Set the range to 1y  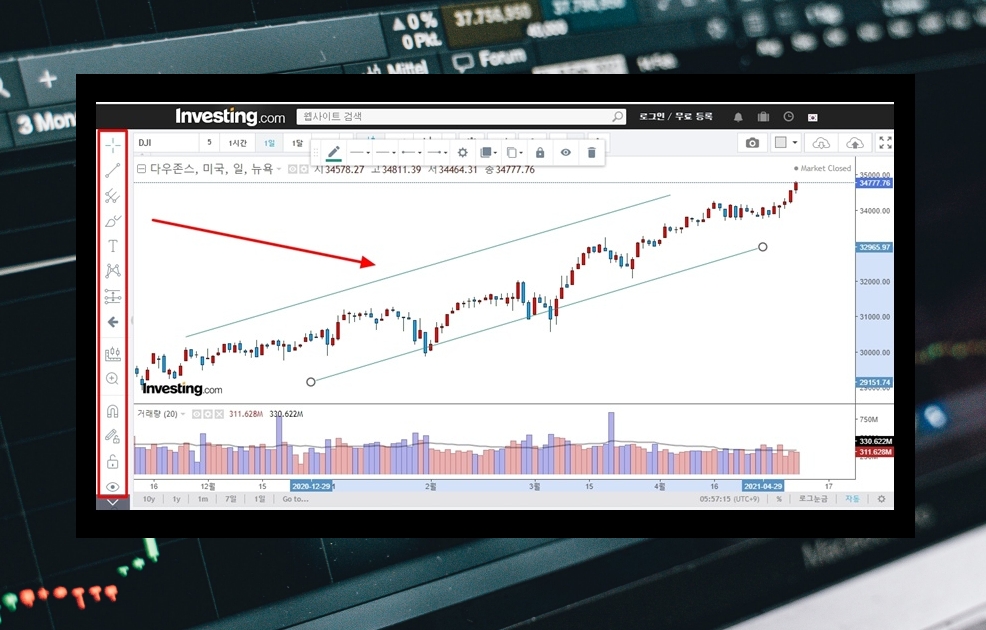coord(177,499)
